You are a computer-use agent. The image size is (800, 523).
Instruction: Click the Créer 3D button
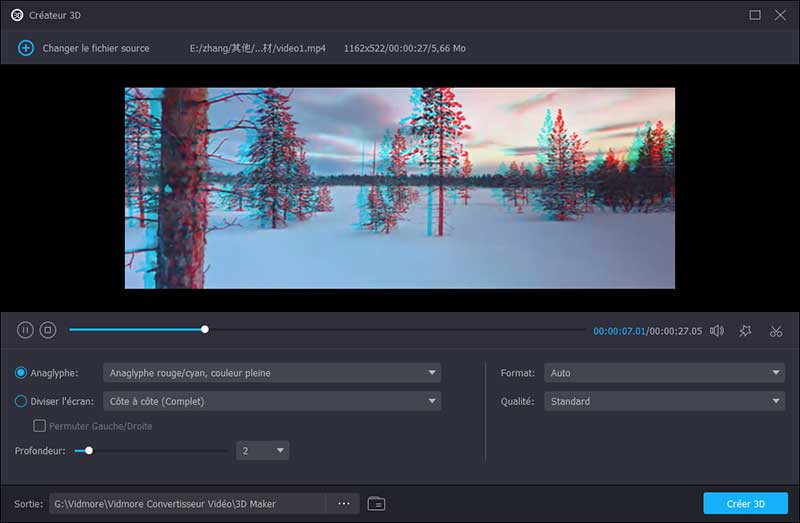click(x=745, y=504)
